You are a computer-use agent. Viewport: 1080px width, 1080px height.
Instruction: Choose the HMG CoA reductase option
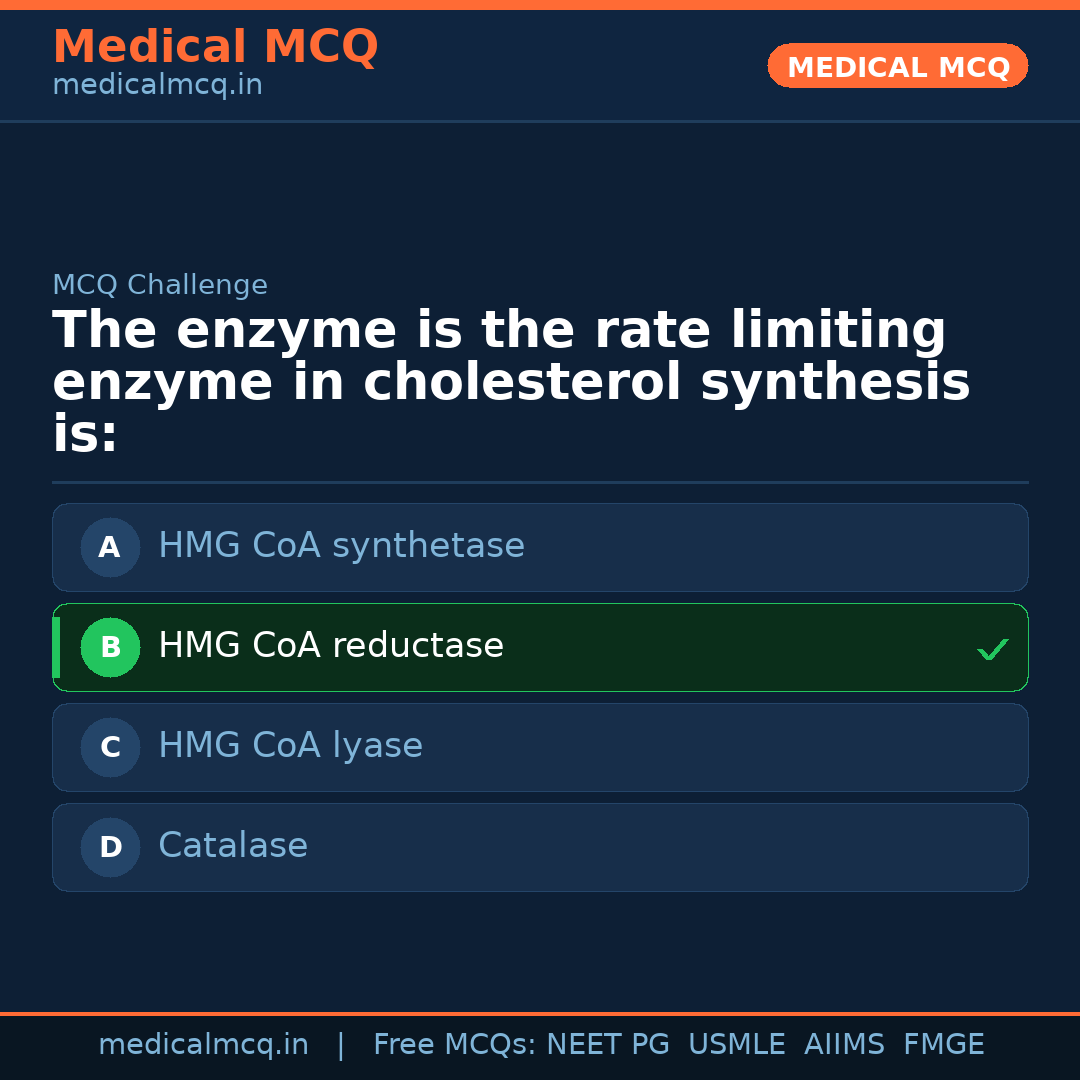point(331,646)
